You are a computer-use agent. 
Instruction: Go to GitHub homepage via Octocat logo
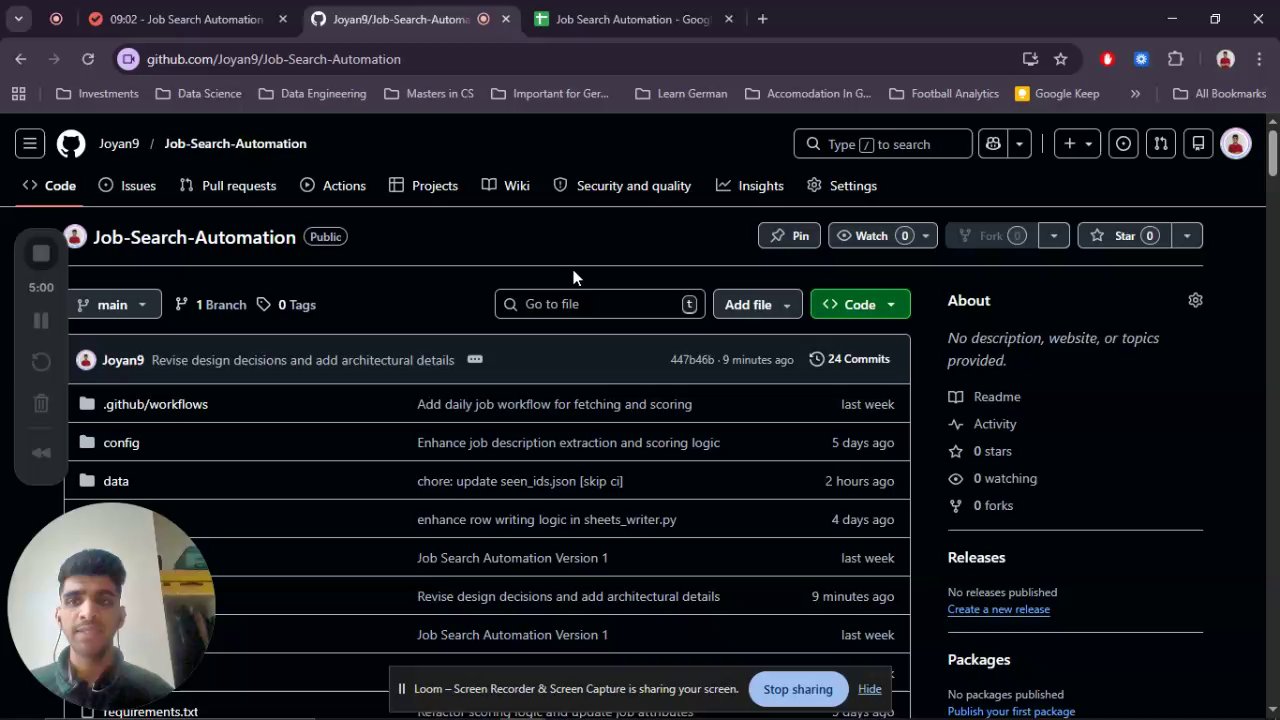(71, 144)
